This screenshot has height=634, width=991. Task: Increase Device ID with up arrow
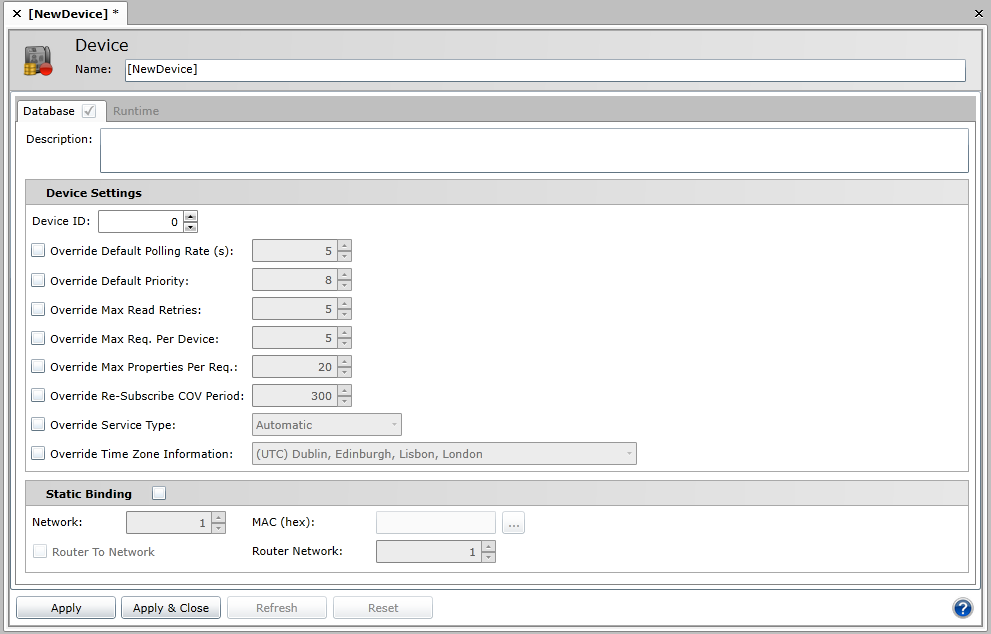point(190,216)
